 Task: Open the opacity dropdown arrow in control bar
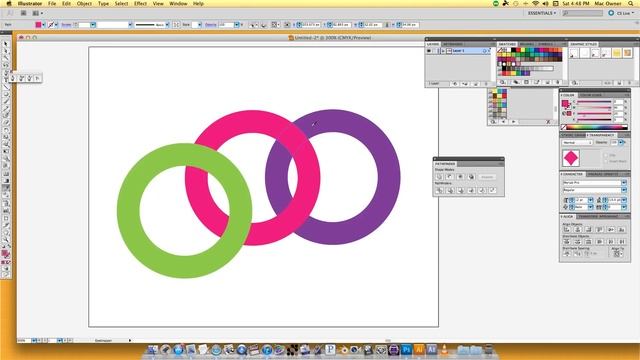(x=237, y=25)
